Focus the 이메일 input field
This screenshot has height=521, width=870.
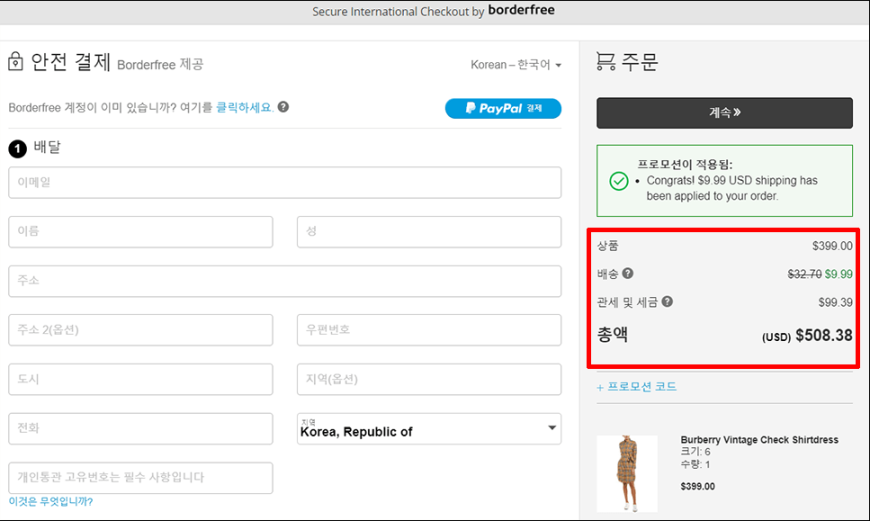[x=285, y=183]
